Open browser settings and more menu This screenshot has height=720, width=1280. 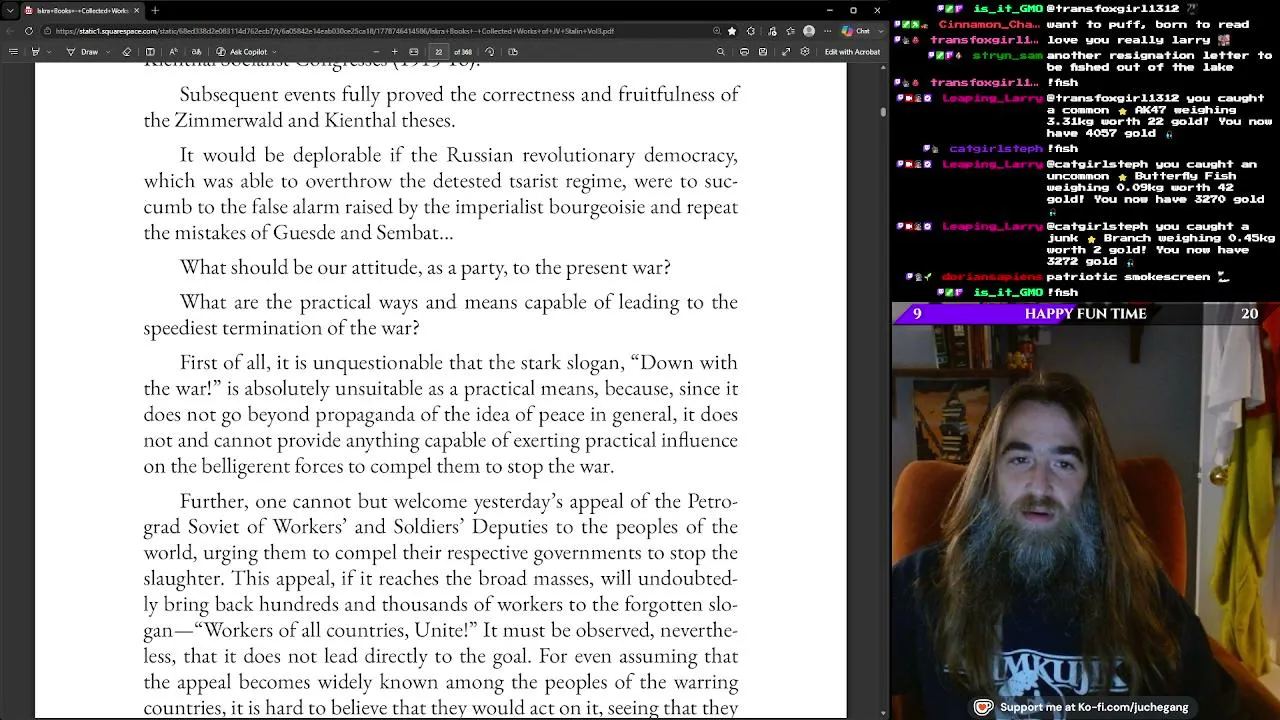[828, 31]
